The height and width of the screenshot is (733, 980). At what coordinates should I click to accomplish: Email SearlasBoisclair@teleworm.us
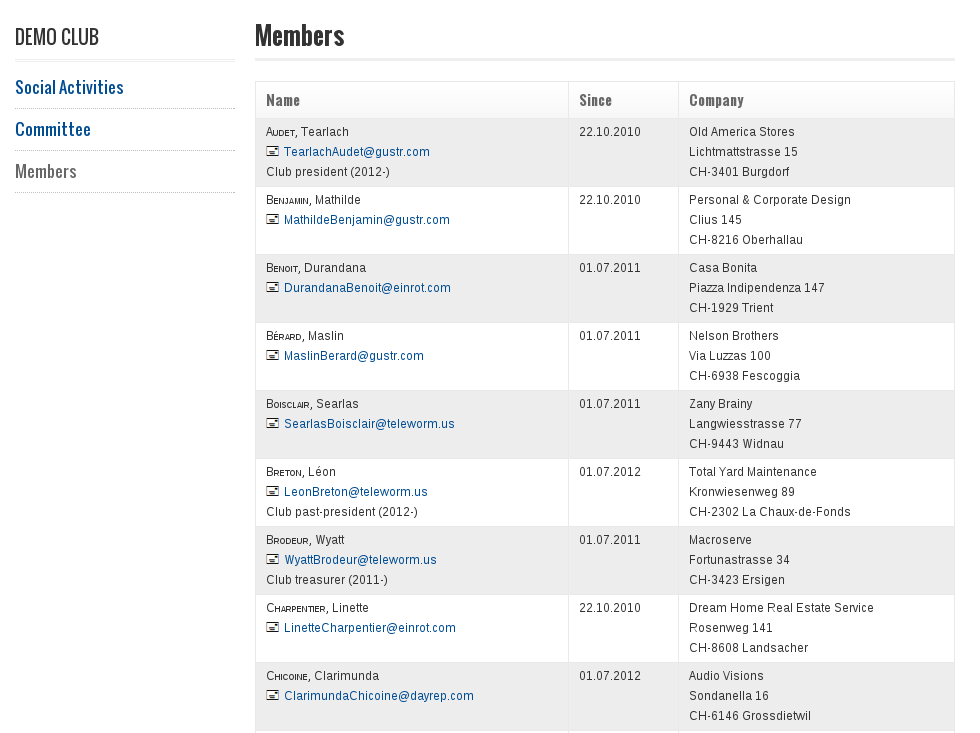coord(369,424)
